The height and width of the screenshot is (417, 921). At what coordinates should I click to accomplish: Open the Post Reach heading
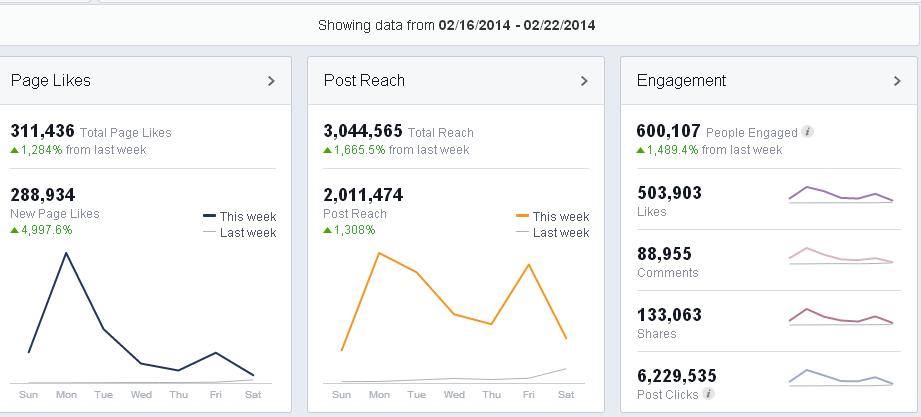tap(364, 81)
